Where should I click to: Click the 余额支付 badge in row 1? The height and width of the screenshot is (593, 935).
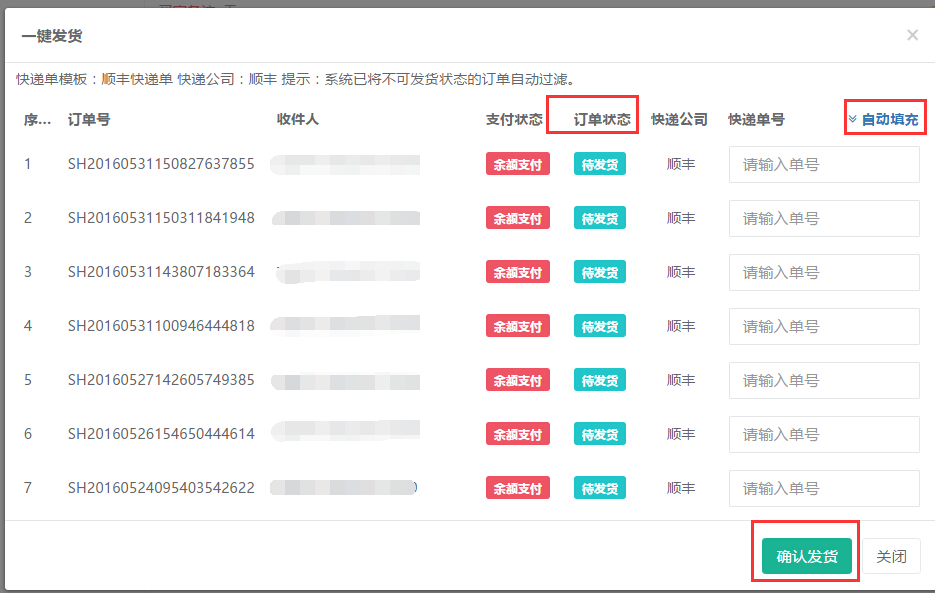coord(517,165)
